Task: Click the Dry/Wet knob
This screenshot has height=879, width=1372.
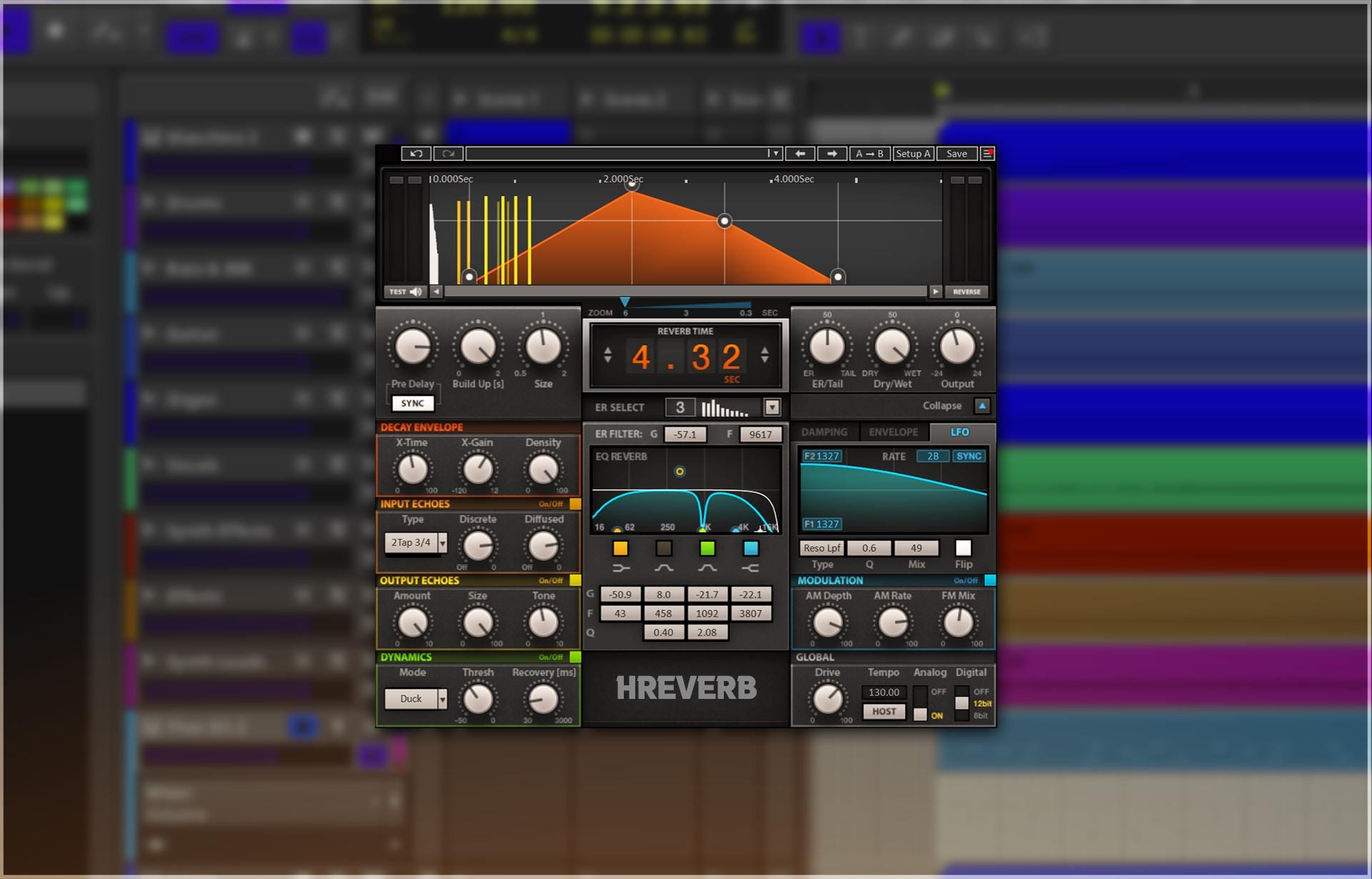Action: click(892, 347)
